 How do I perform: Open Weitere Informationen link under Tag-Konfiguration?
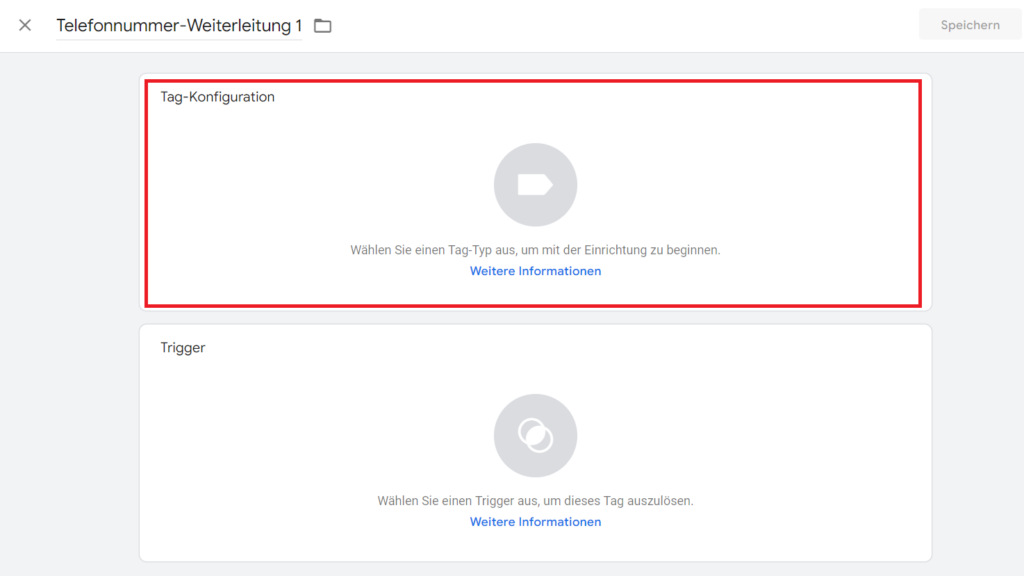coord(536,271)
